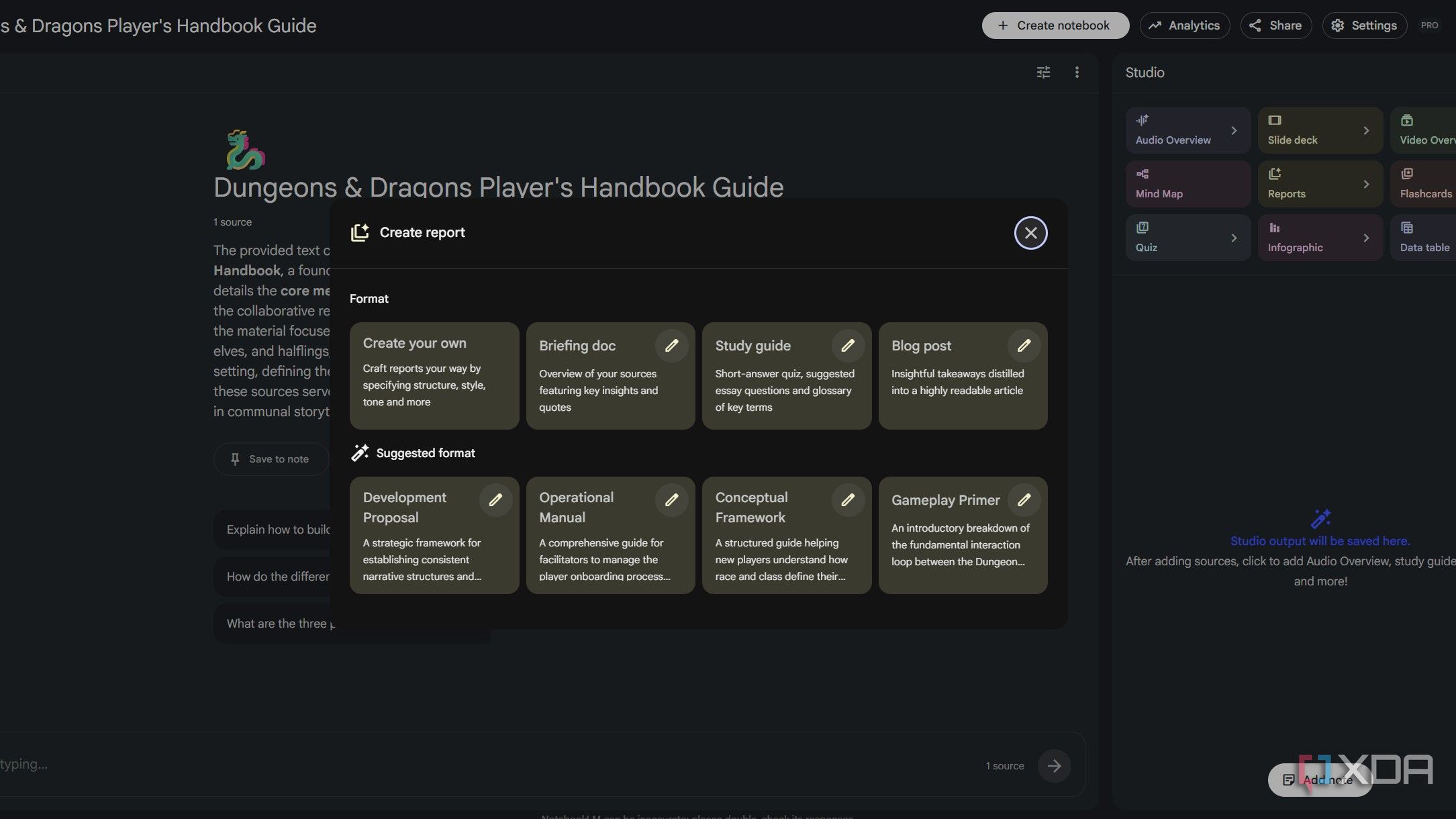Viewport: 1456px width, 819px height.
Task: Pick the Development Proposal suggested format
Action: tap(434, 535)
